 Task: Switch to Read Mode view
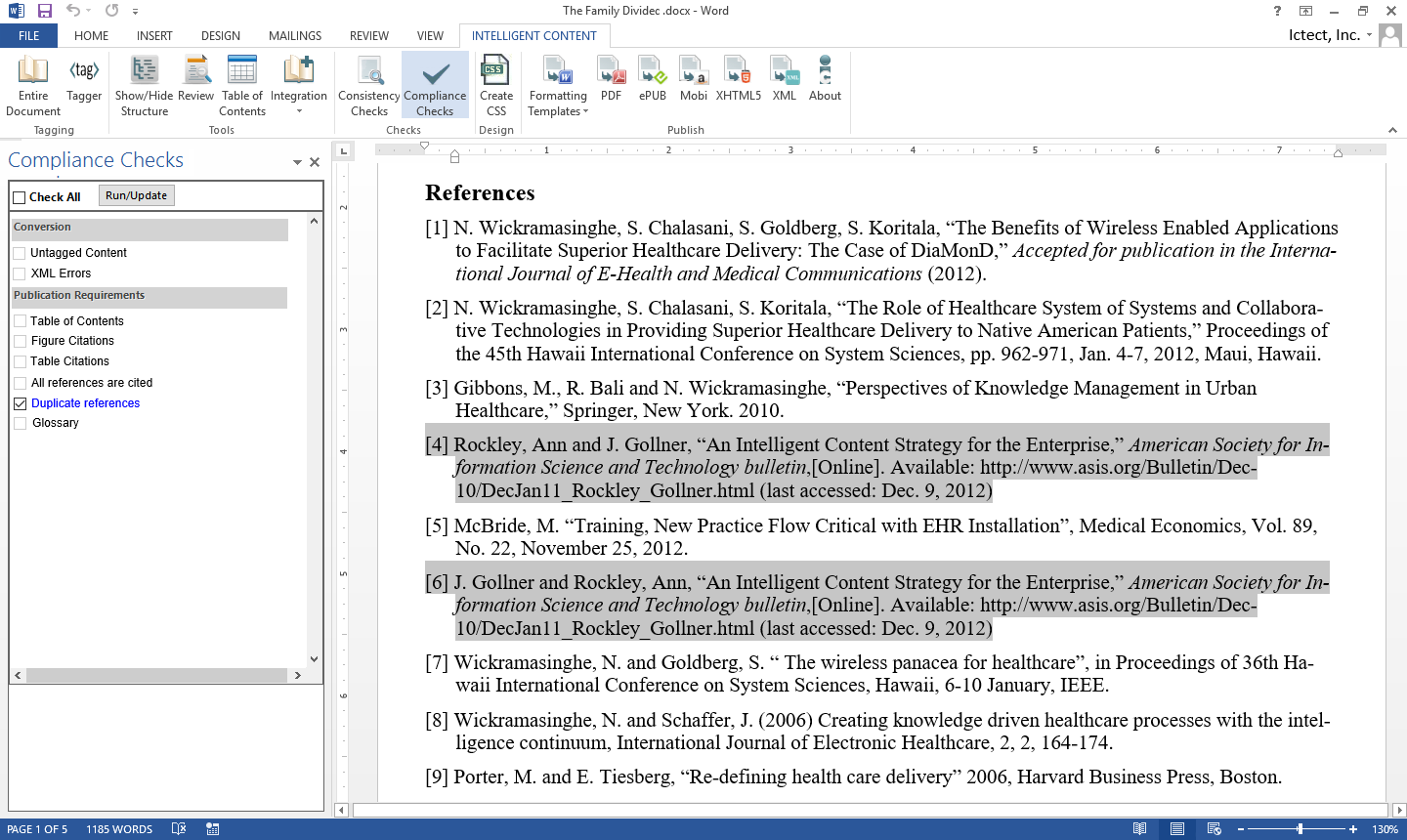tap(1139, 829)
